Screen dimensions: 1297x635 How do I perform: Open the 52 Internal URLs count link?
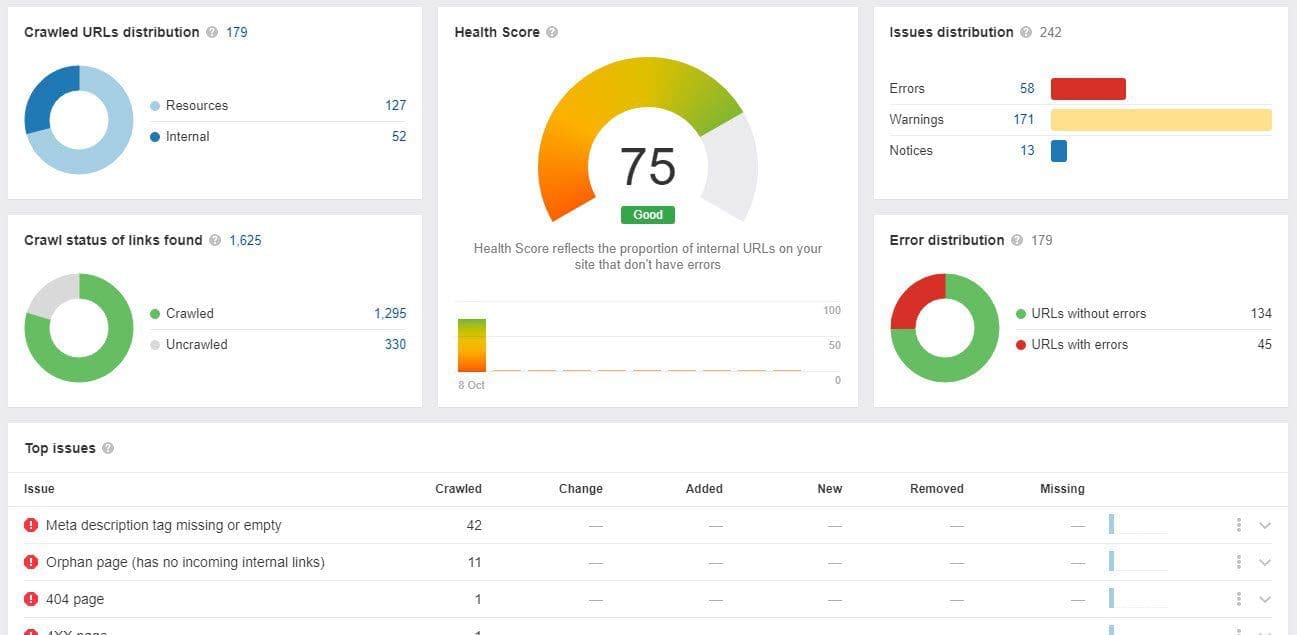coord(399,136)
